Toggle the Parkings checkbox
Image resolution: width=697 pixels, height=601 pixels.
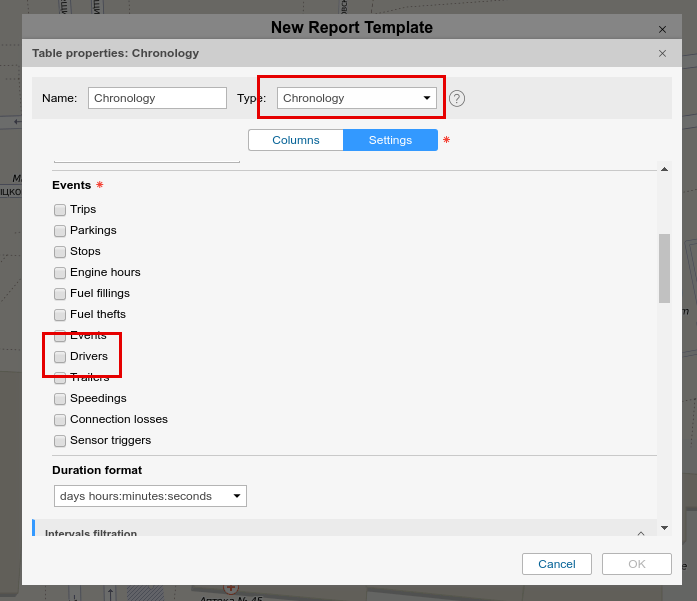click(60, 231)
